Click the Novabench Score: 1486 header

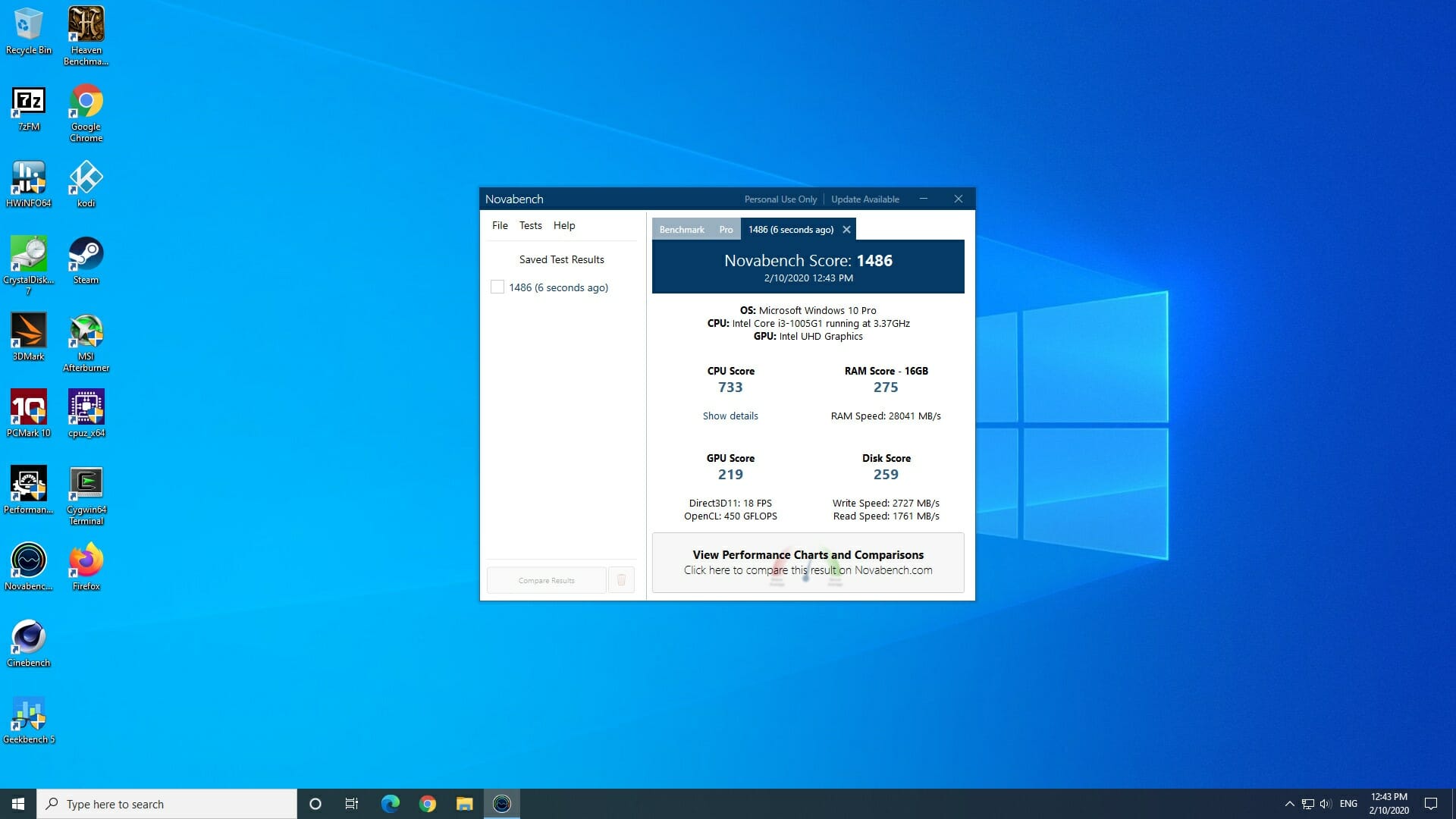(808, 261)
